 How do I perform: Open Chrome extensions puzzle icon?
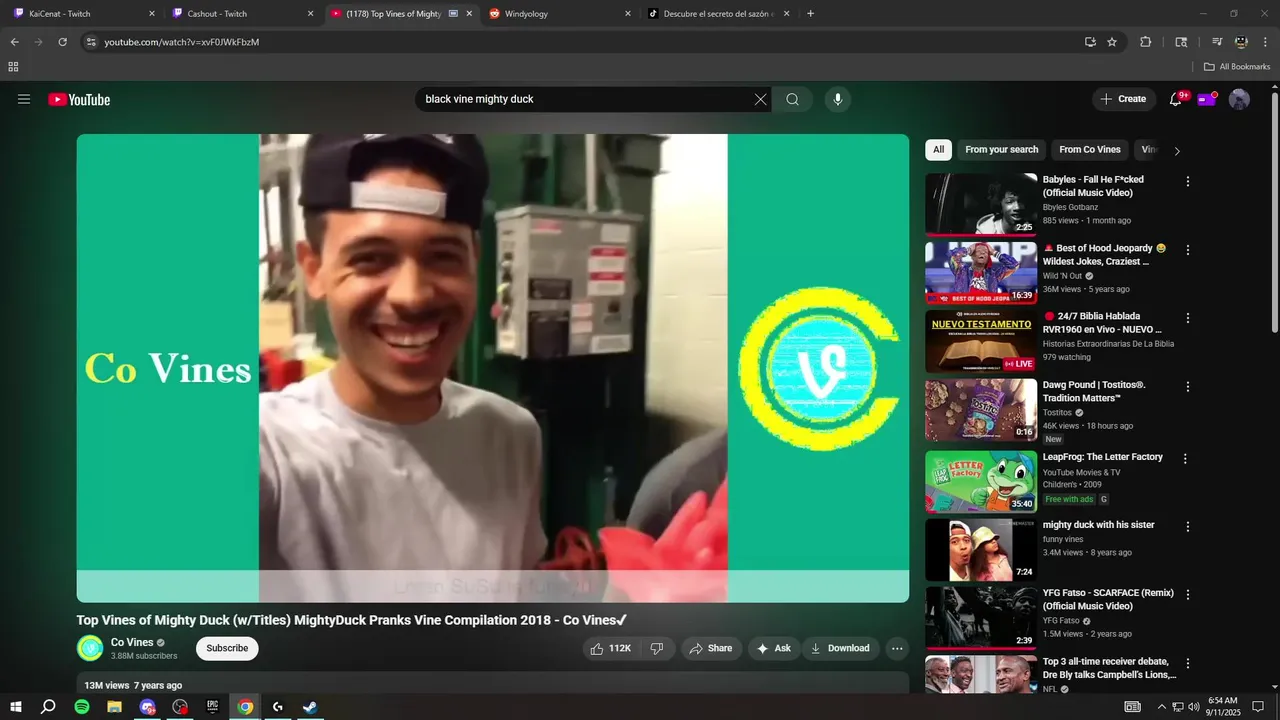1146,42
